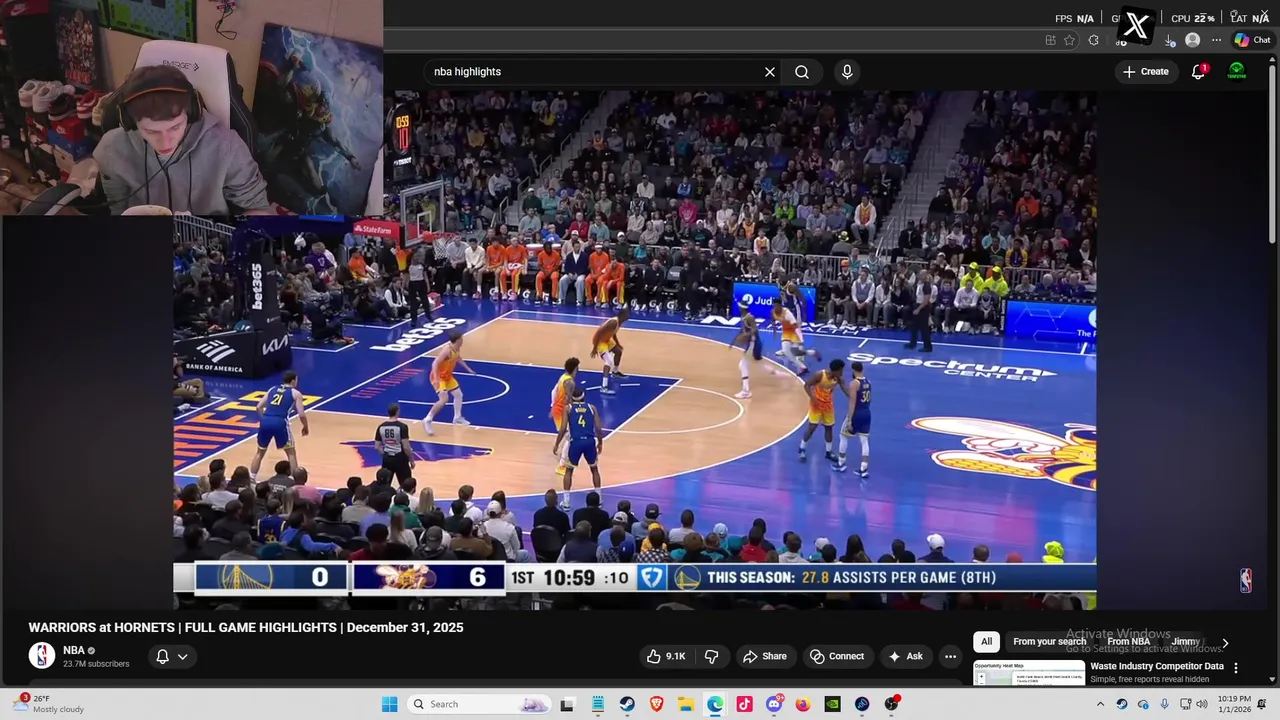Add this page to browser favorites star
Image resolution: width=1280 pixels, height=720 pixels.
point(1070,40)
